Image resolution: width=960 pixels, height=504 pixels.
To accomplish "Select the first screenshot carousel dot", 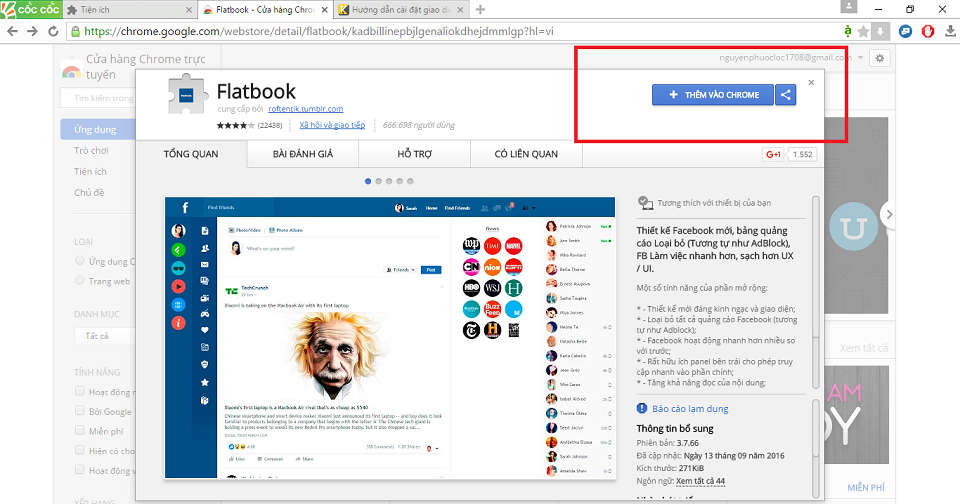I will coord(368,181).
